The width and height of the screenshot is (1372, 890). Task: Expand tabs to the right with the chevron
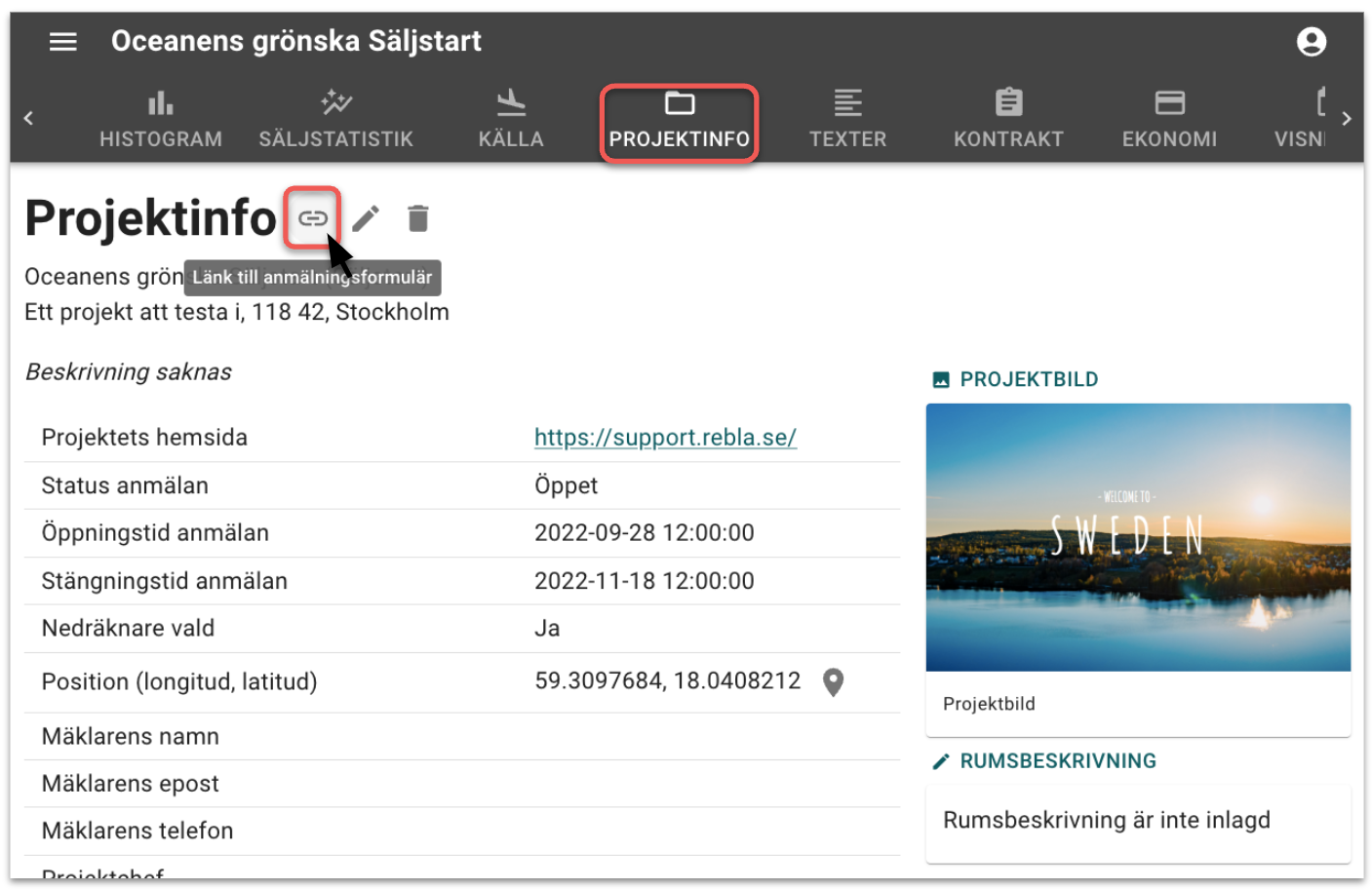coord(1347,117)
